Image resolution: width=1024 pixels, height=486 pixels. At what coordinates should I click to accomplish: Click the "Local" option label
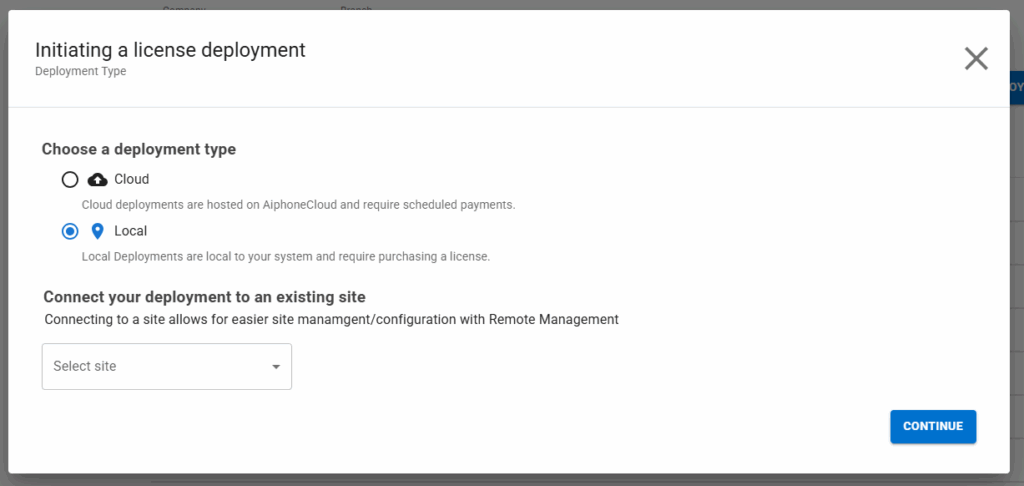pos(130,231)
